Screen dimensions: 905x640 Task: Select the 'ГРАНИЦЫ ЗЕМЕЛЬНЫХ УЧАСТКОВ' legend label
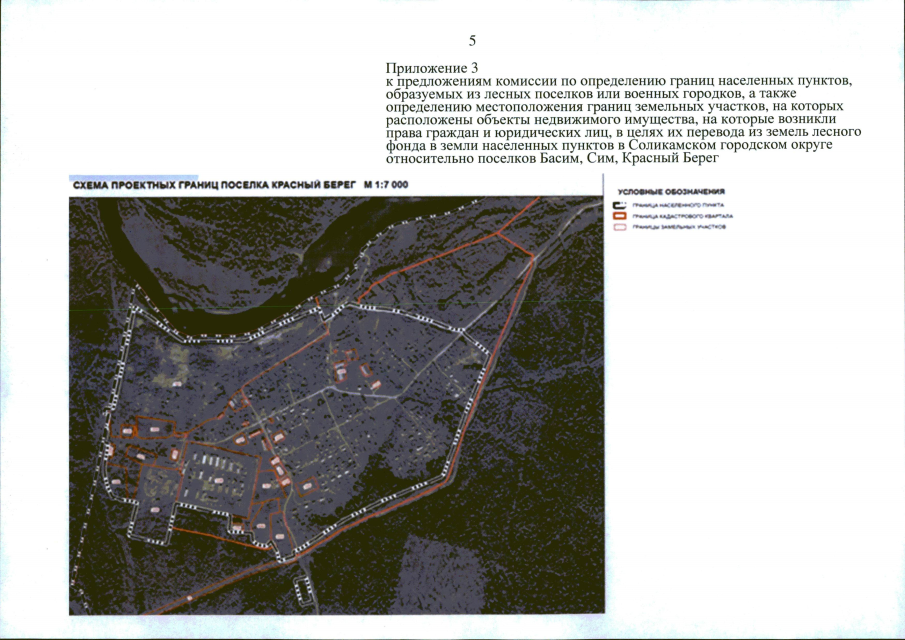(x=679, y=227)
